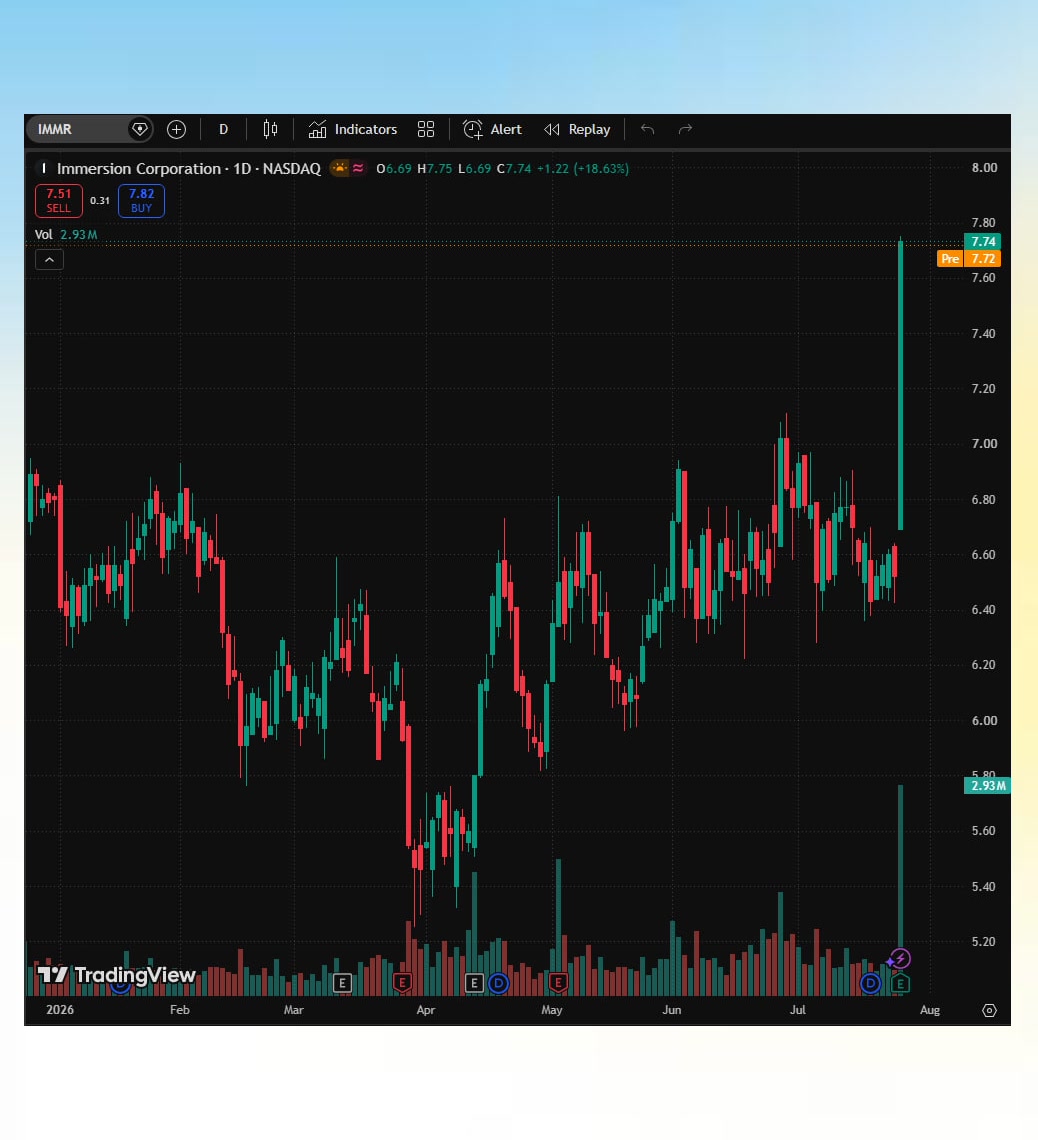Open blue D dividend marker in April
Screen dimensions: 1038x1140
point(499,984)
